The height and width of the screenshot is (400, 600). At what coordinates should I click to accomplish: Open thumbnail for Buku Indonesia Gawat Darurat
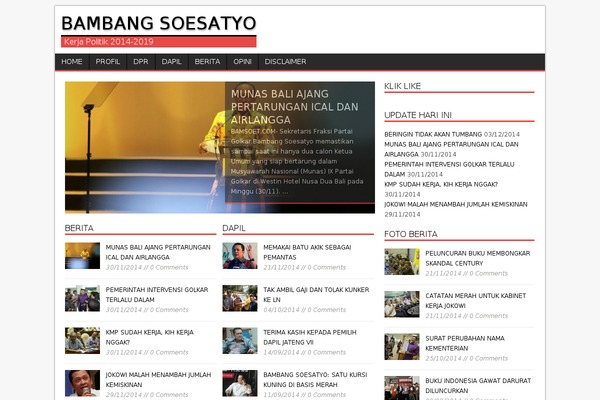point(402,388)
